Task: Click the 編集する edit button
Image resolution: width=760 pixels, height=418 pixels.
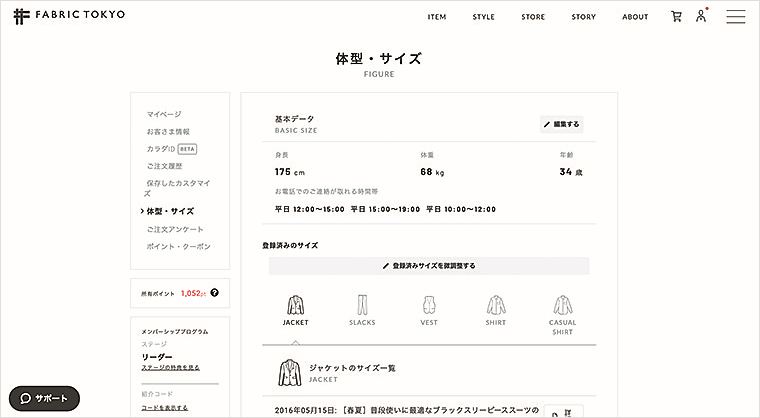Action: tap(561, 124)
